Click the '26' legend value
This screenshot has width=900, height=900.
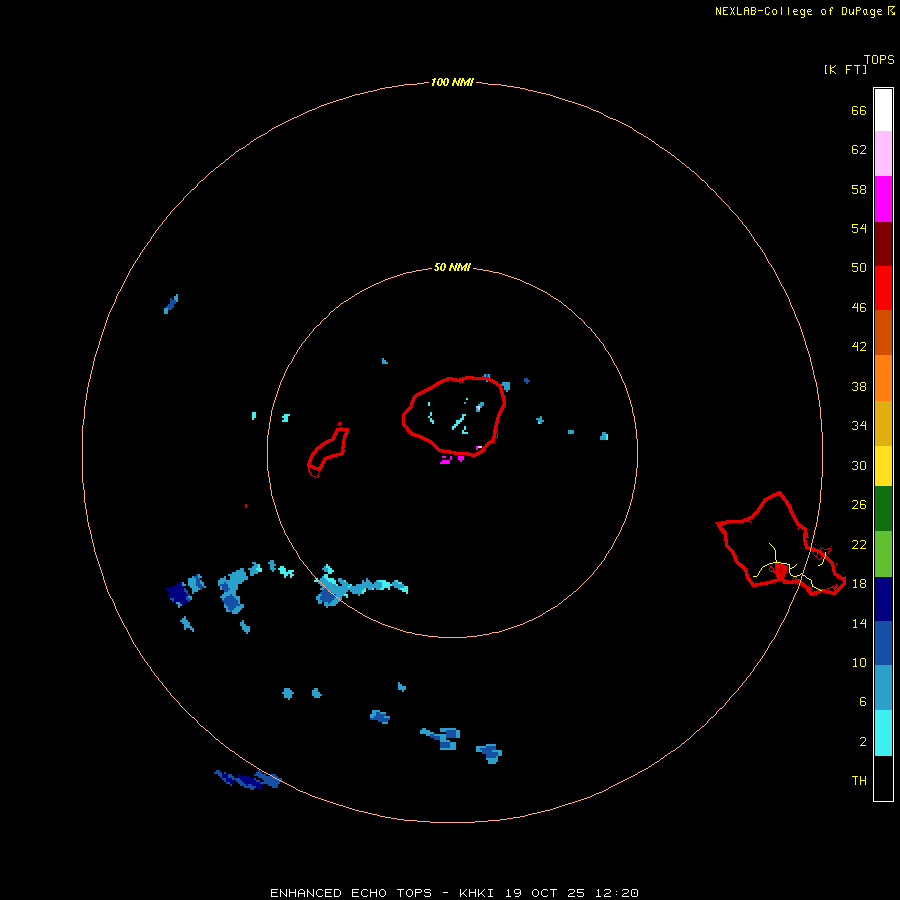tap(859, 505)
